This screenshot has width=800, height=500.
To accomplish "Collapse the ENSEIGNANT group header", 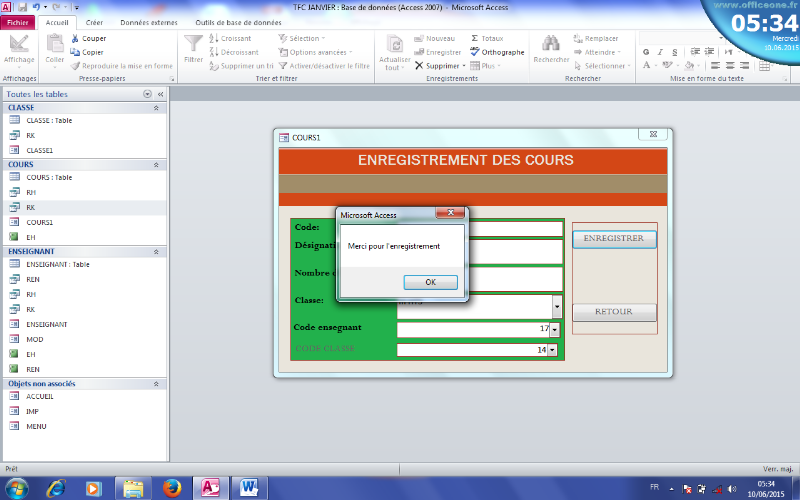I will [x=156, y=251].
